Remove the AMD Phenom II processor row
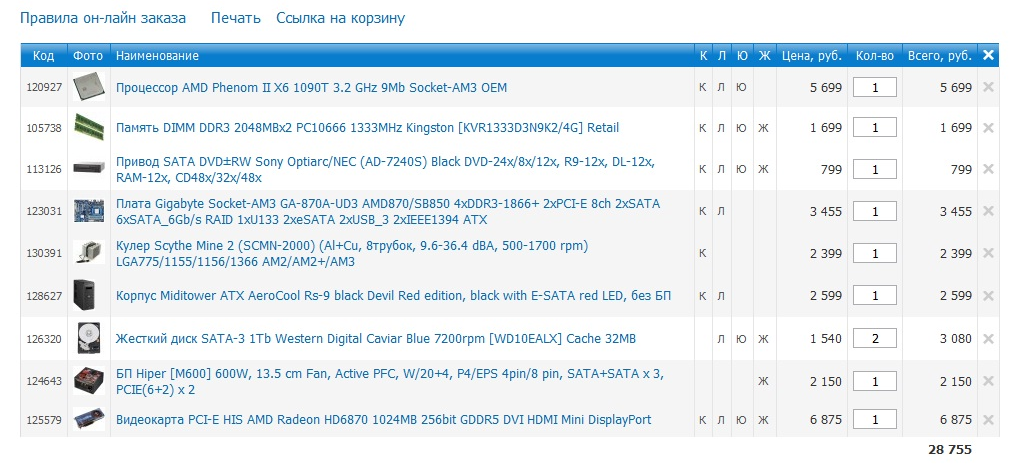Image resolution: width=1012 pixels, height=466 pixels. coord(988,88)
